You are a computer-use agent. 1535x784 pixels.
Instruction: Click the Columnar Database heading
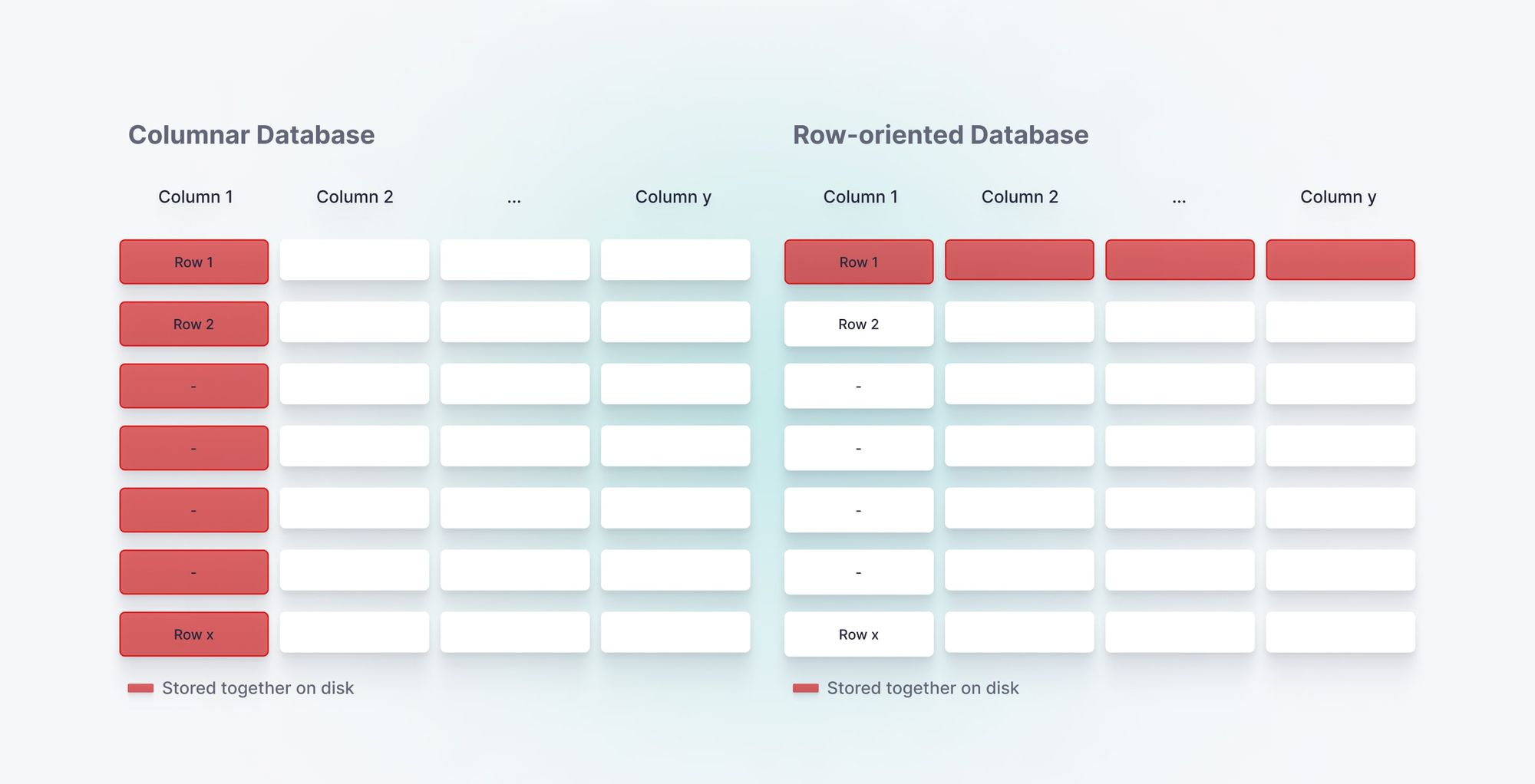coord(251,135)
